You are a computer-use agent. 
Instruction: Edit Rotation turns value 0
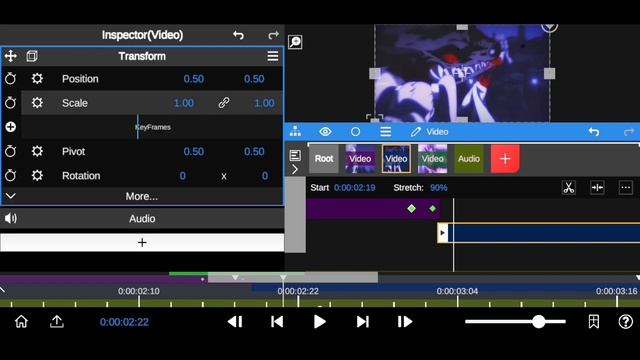182,176
